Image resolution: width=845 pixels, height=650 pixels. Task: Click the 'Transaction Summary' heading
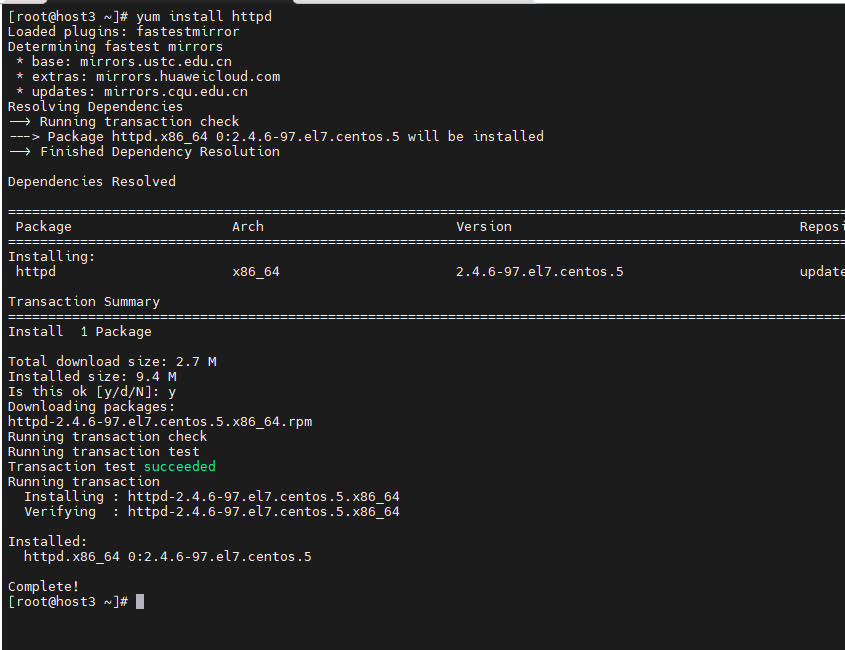[x=84, y=302]
